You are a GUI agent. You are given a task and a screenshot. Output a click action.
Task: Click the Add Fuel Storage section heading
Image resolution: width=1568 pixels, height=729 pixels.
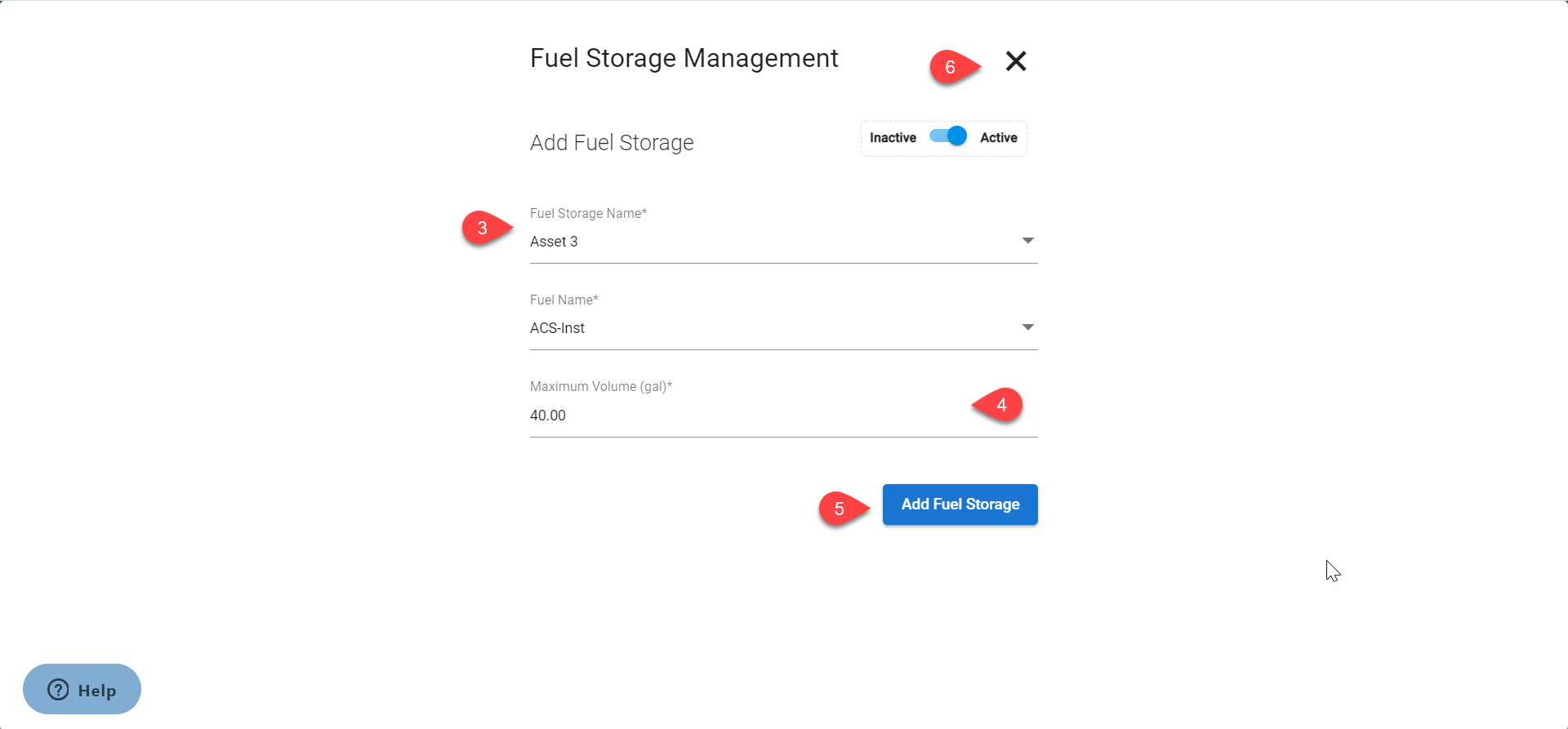coord(612,143)
